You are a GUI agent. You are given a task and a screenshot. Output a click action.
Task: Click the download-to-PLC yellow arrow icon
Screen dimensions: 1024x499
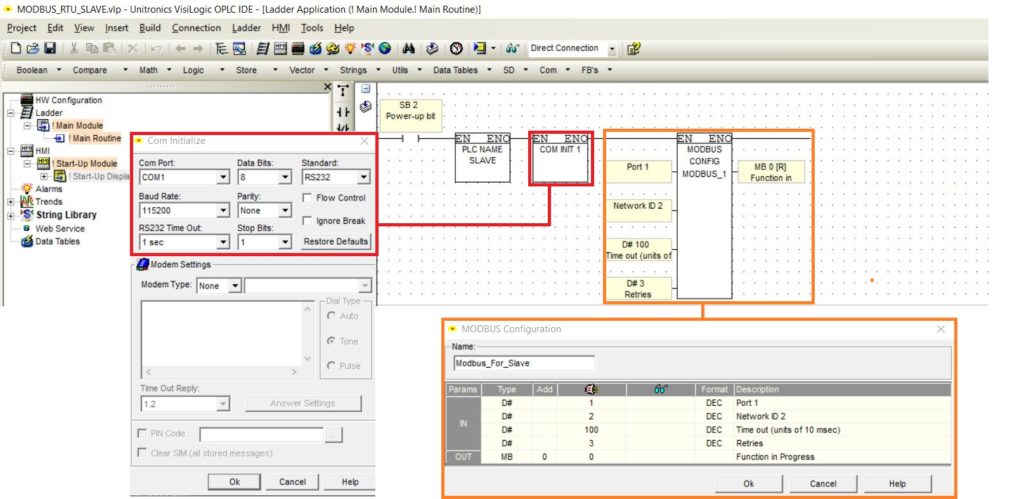480,48
